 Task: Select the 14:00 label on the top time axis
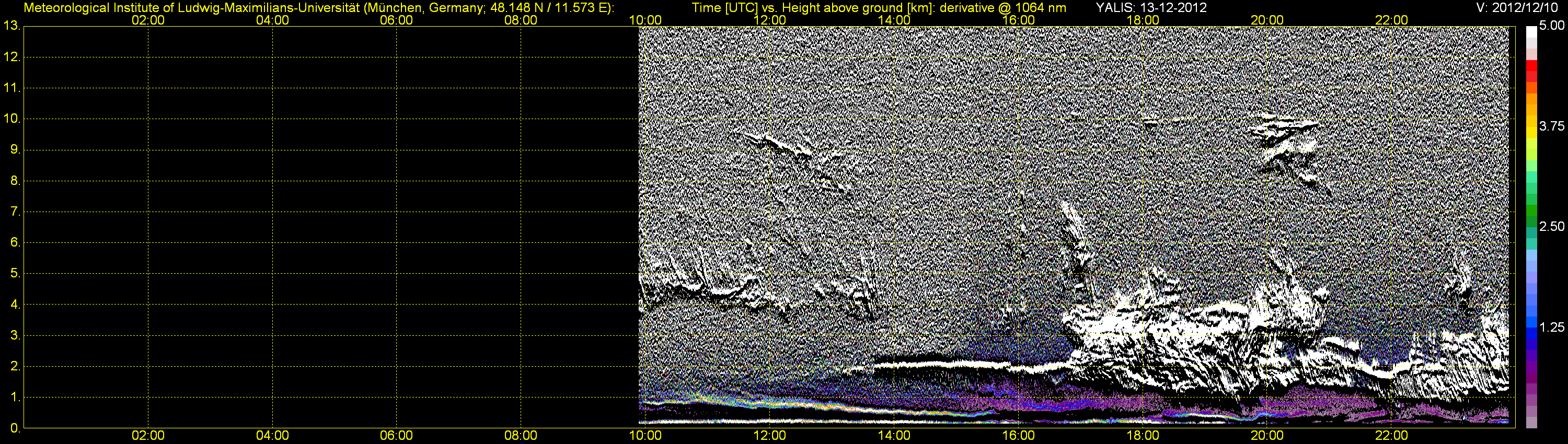pyautogui.click(x=894, y=20)
